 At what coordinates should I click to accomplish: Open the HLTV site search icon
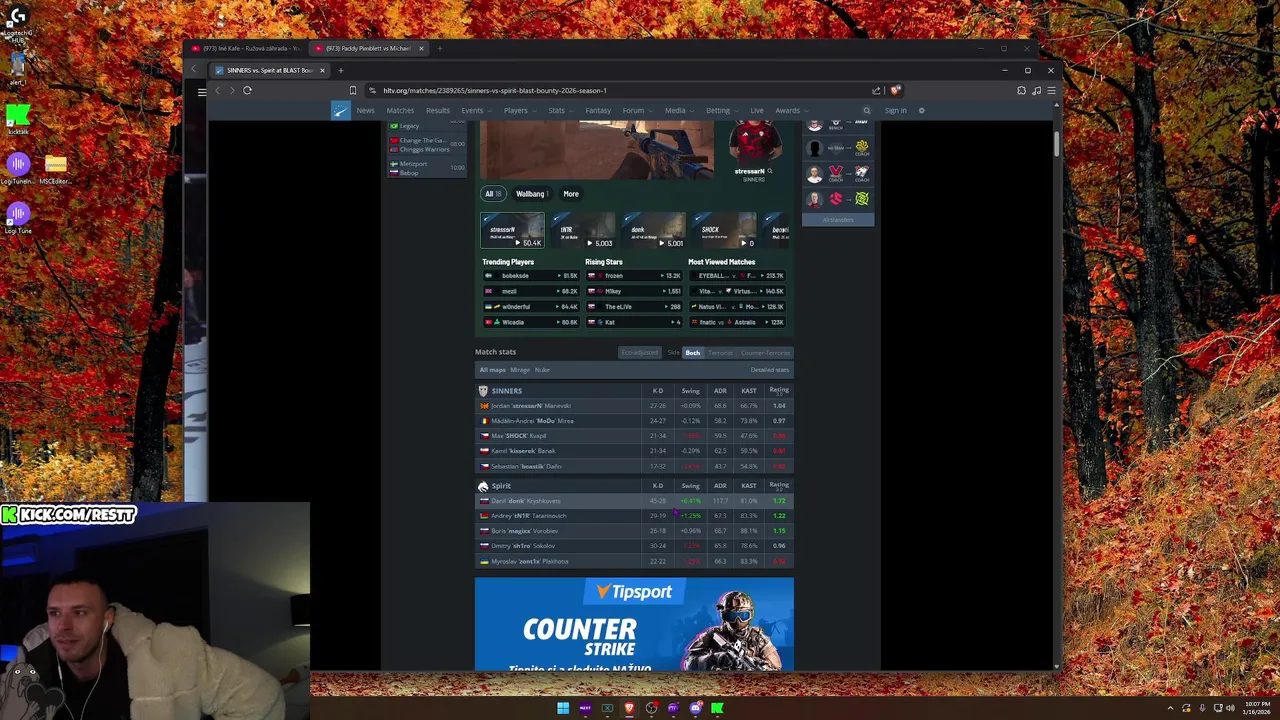[867, 111]
